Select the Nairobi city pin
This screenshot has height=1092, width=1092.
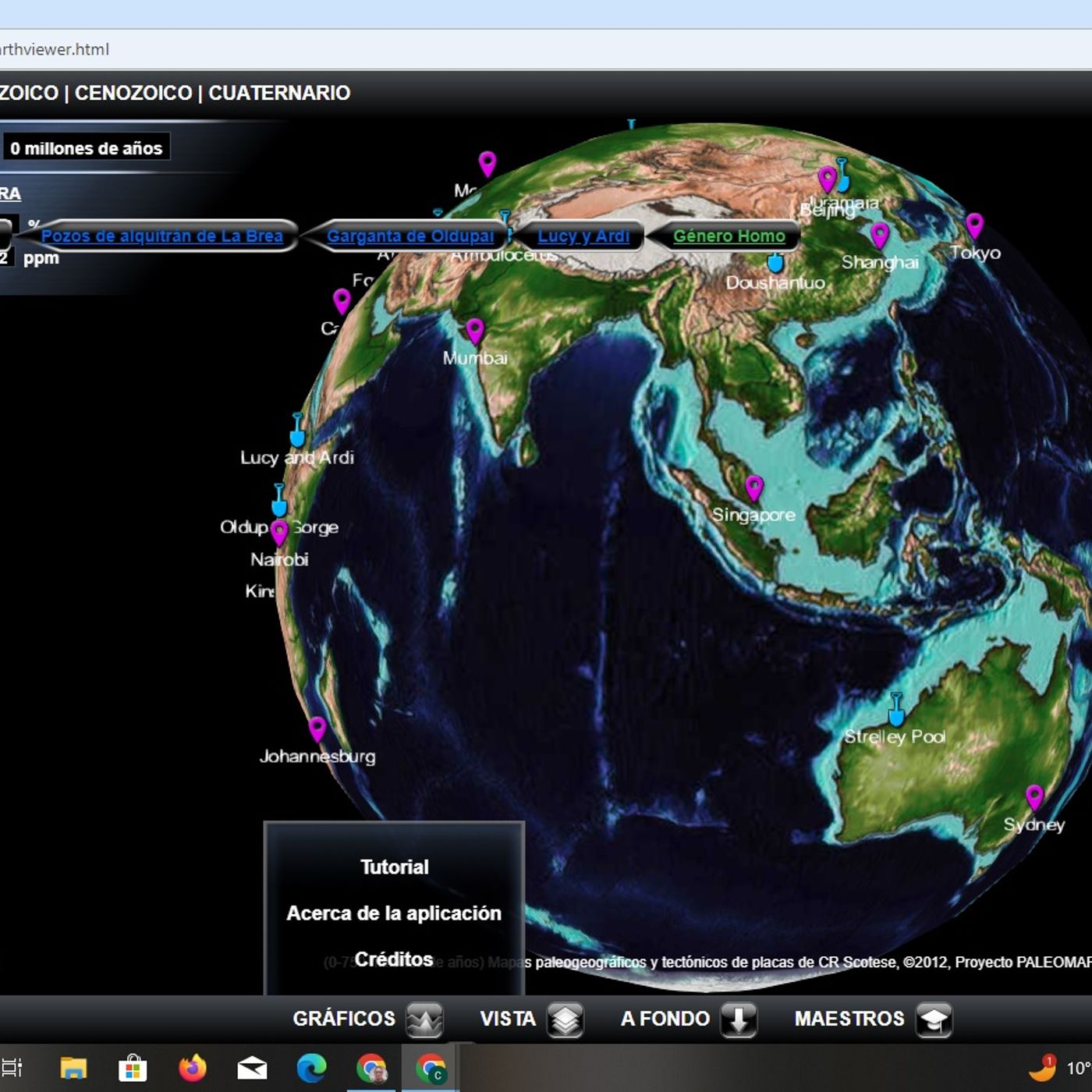(x=278, y=534)
